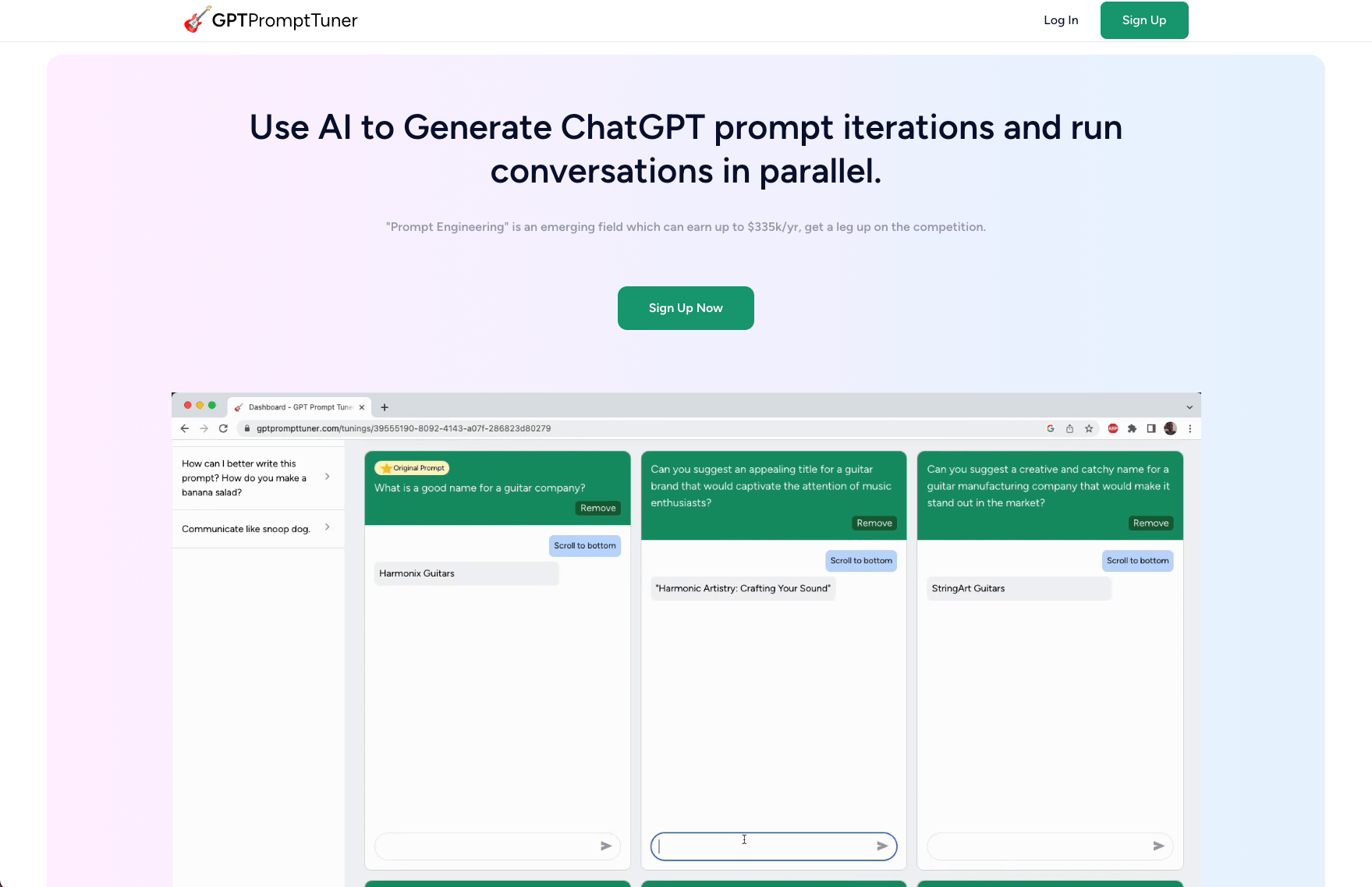Open the three-dot browser menu
This screenshot has height=887, width=1372.
tap(1189, 428)
